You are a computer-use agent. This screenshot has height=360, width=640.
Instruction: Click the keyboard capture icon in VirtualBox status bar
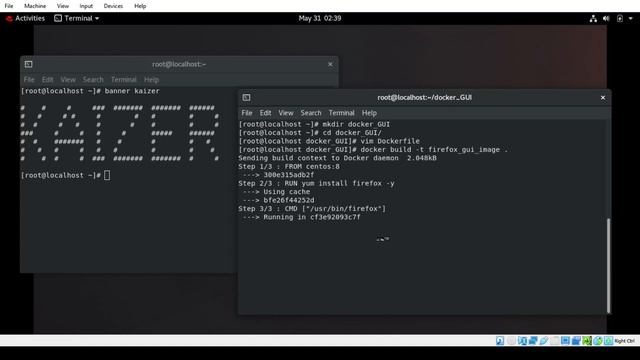pos(609,341)
